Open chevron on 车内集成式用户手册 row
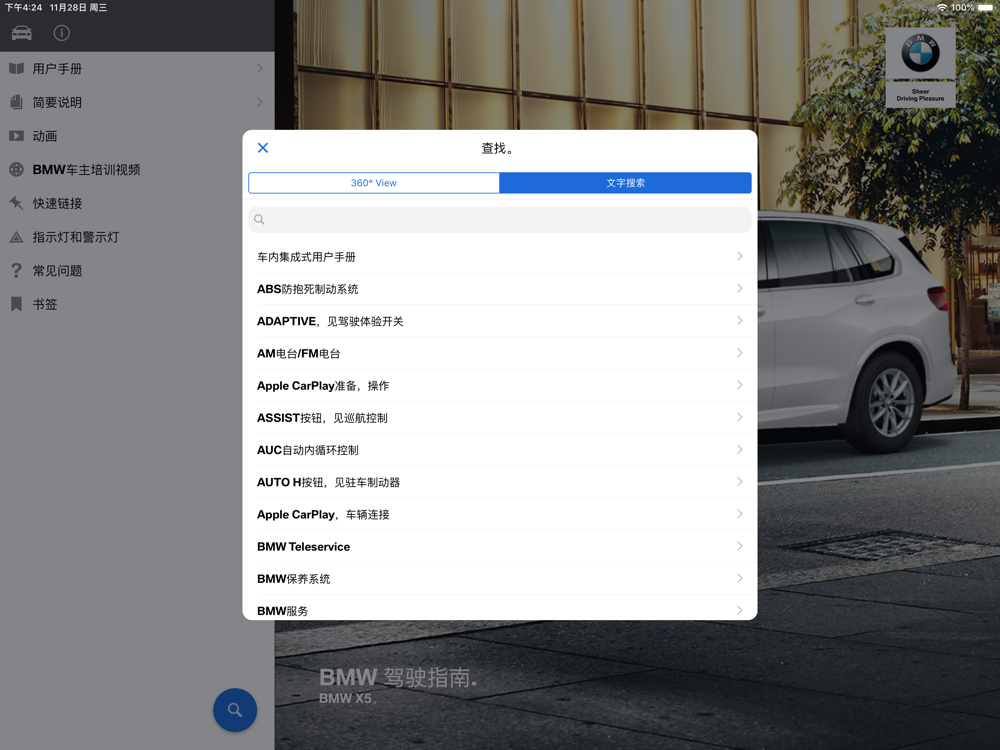 coord(740,256)
